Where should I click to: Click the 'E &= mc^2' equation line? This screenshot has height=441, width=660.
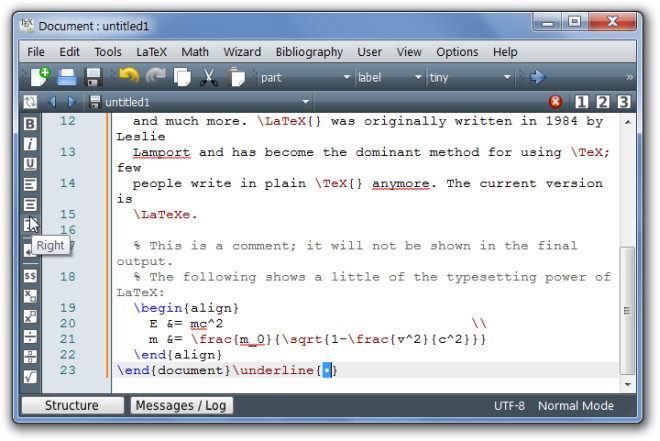[186, 324]
